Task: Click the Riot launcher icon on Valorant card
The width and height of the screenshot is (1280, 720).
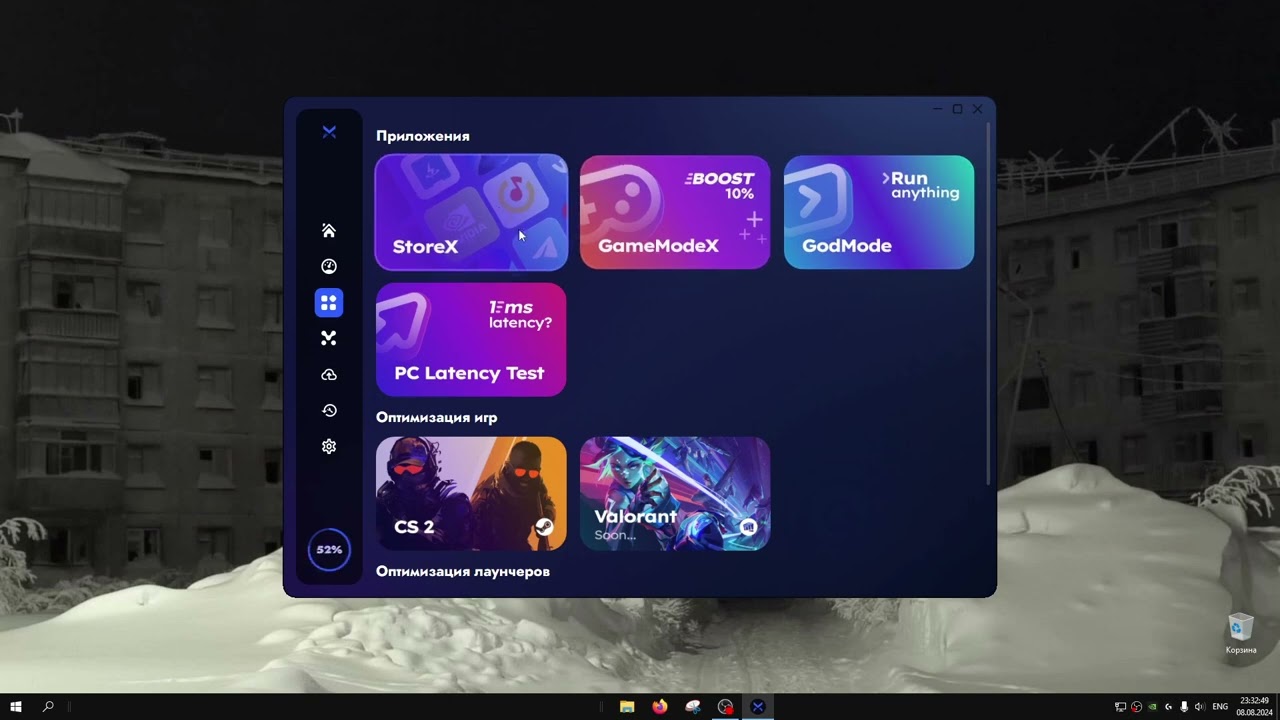Action: coord(748,527)
